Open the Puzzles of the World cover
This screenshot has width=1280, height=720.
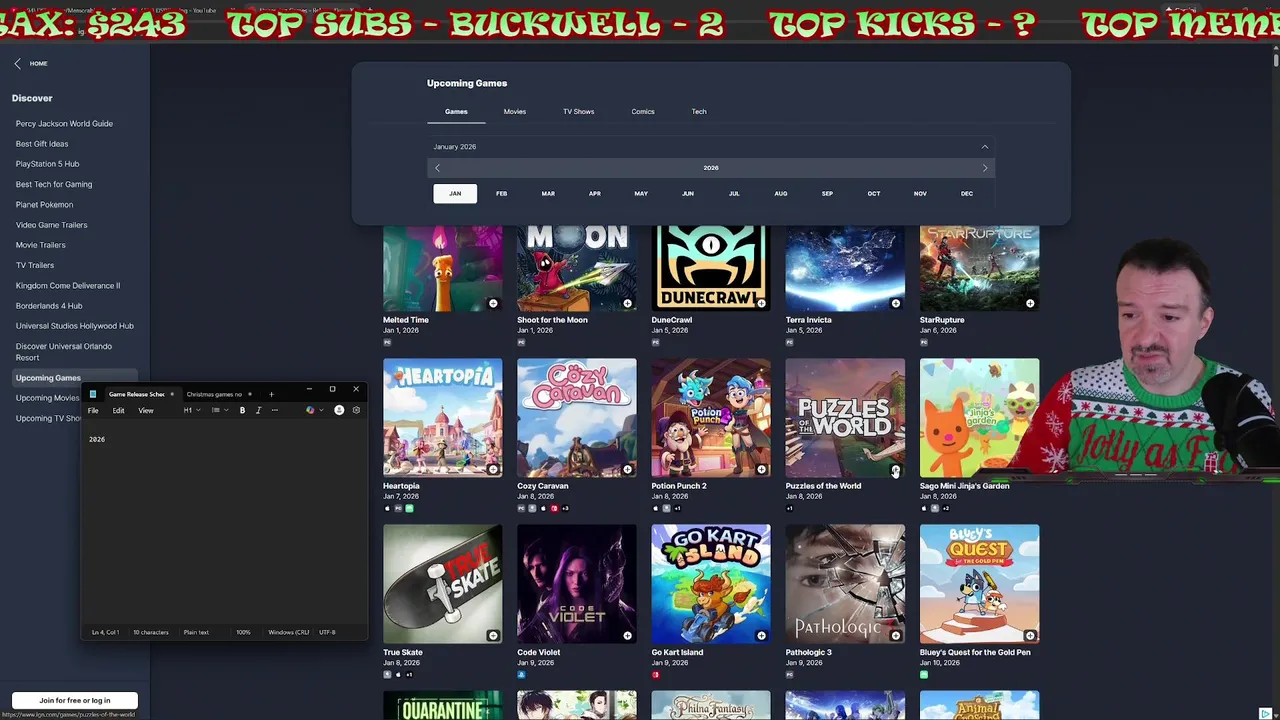(x=845, y=418)
